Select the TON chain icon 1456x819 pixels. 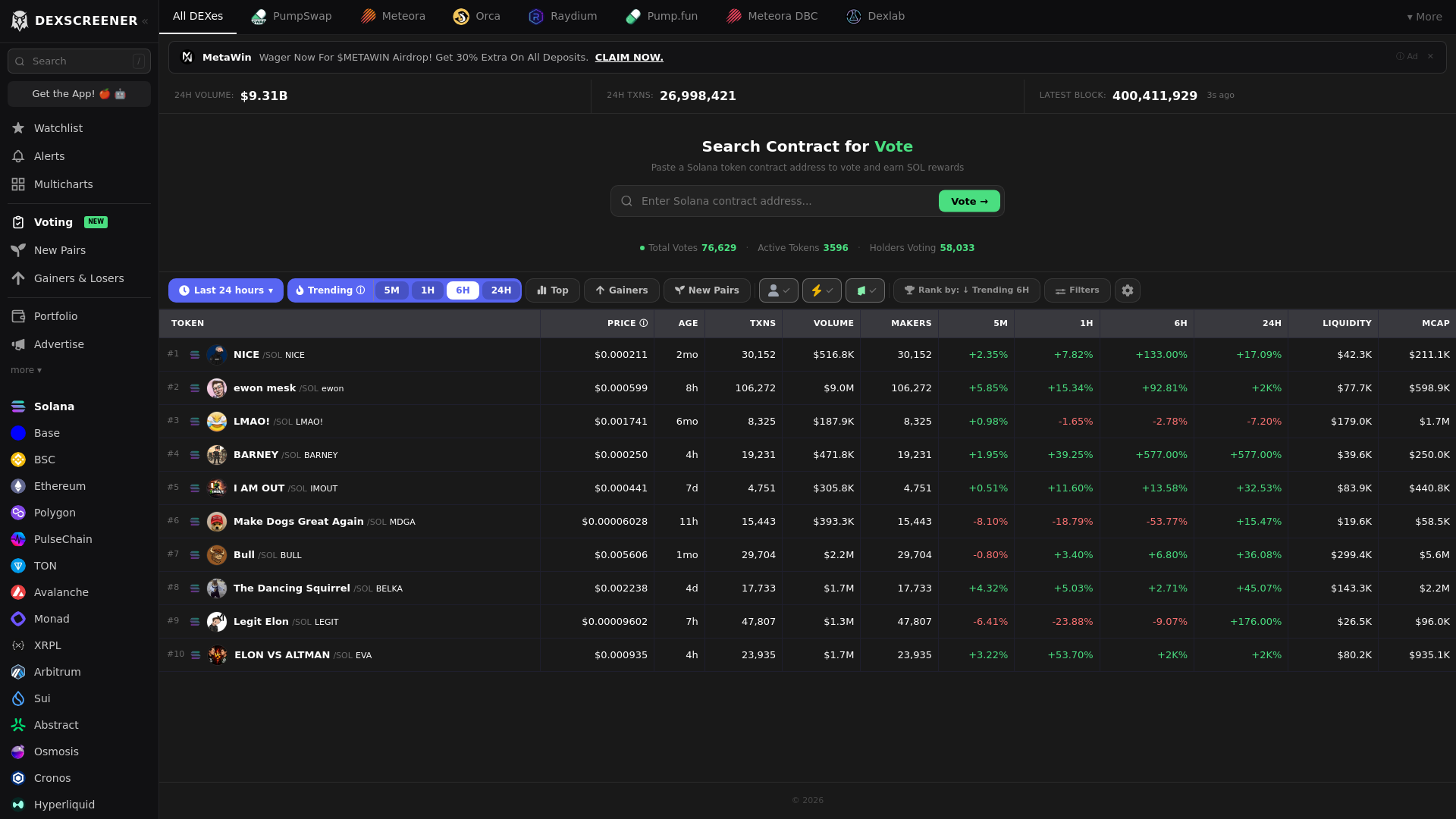(x=18, y=566)
